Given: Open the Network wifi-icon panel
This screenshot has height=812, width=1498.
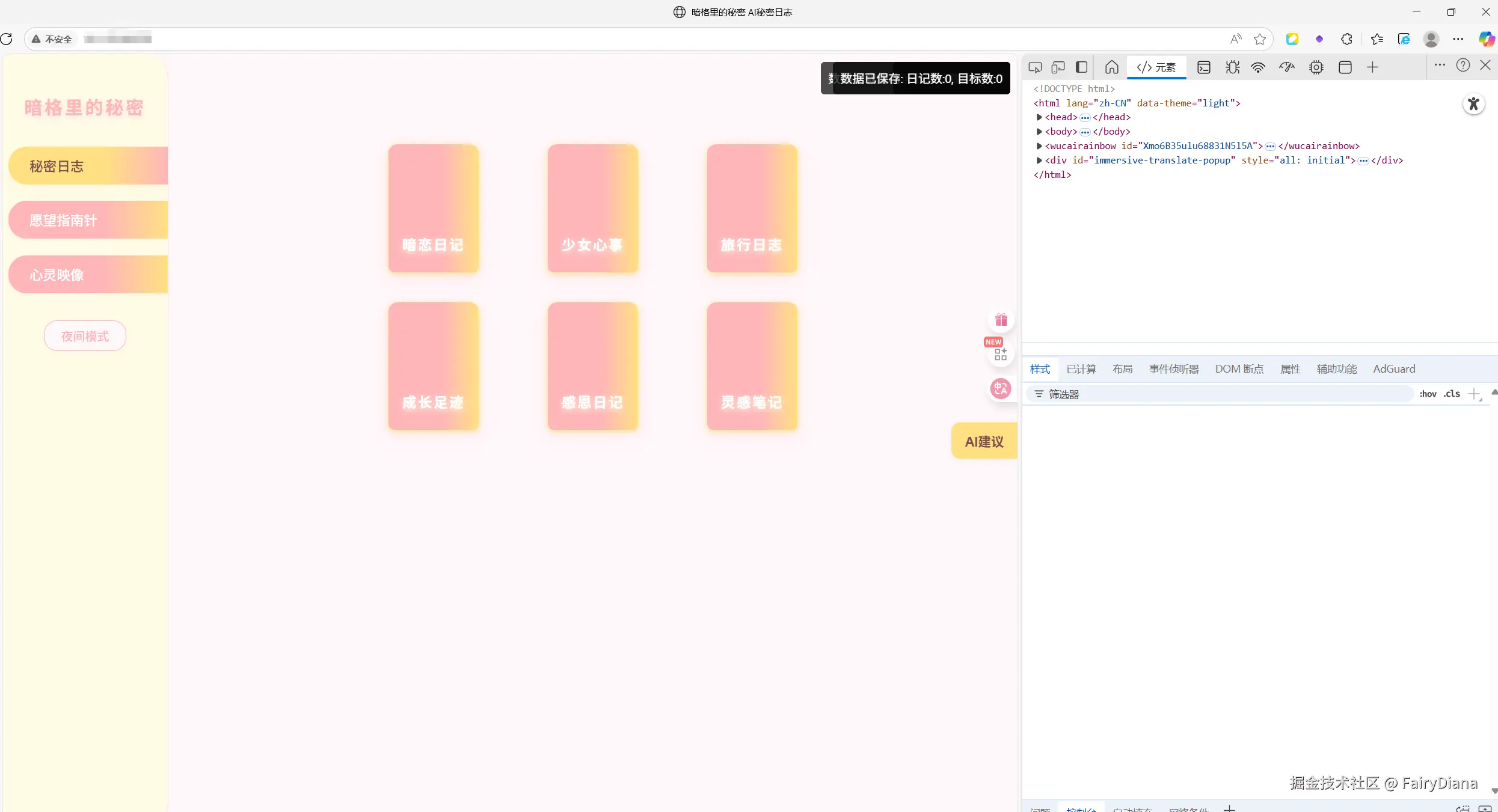Looking at the screenshot, I should coord(1257,67).
